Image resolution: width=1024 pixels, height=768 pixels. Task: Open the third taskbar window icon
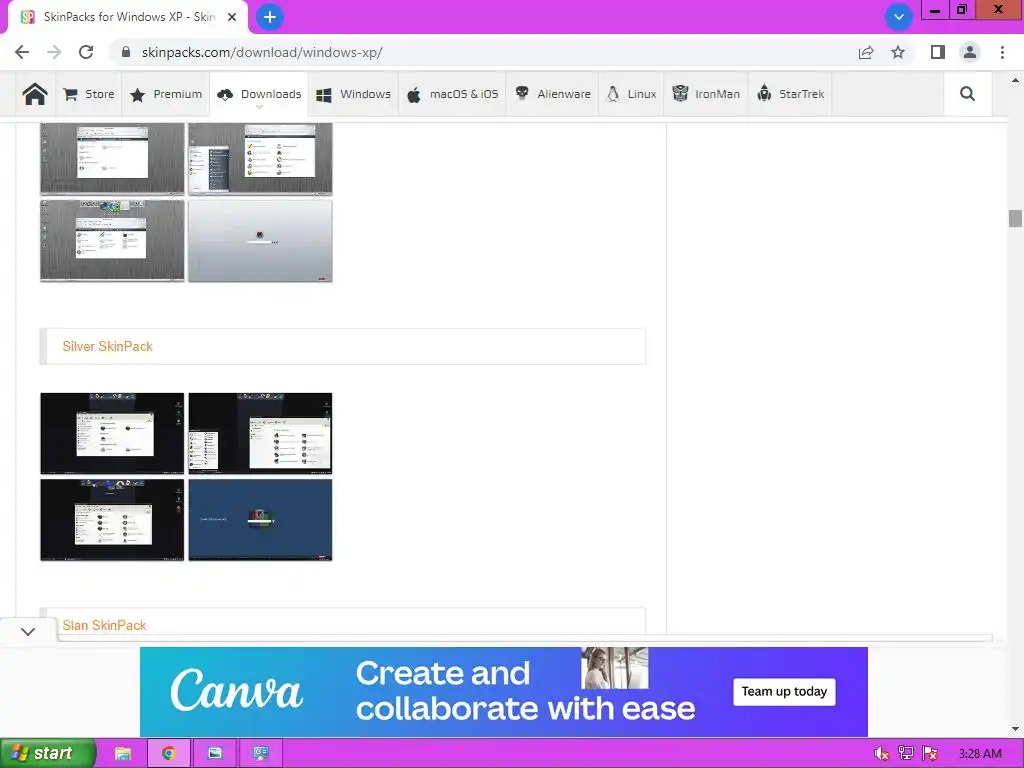(x=215, y=753)
